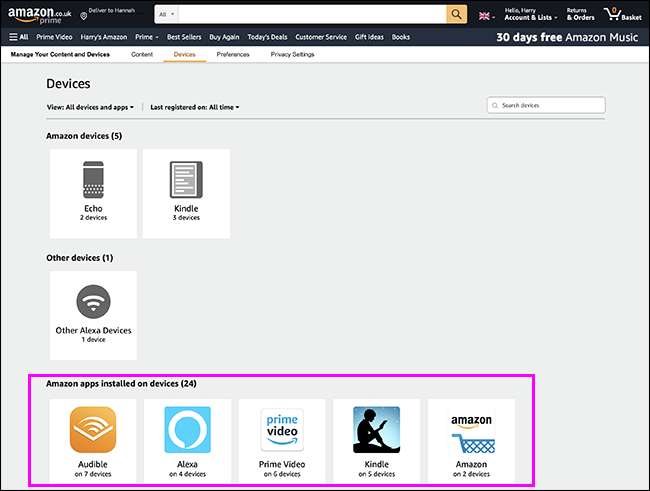Image resolution: width=650 pixels, height=491 pixels.
Task: Open Last registered on: All time filter
Action: 194,107
